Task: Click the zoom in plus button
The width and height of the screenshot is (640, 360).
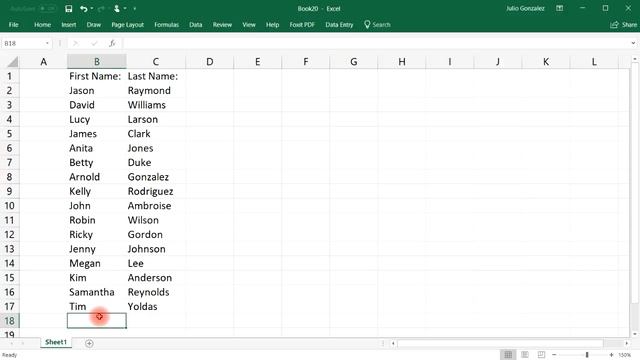Action: coord(611,355)
